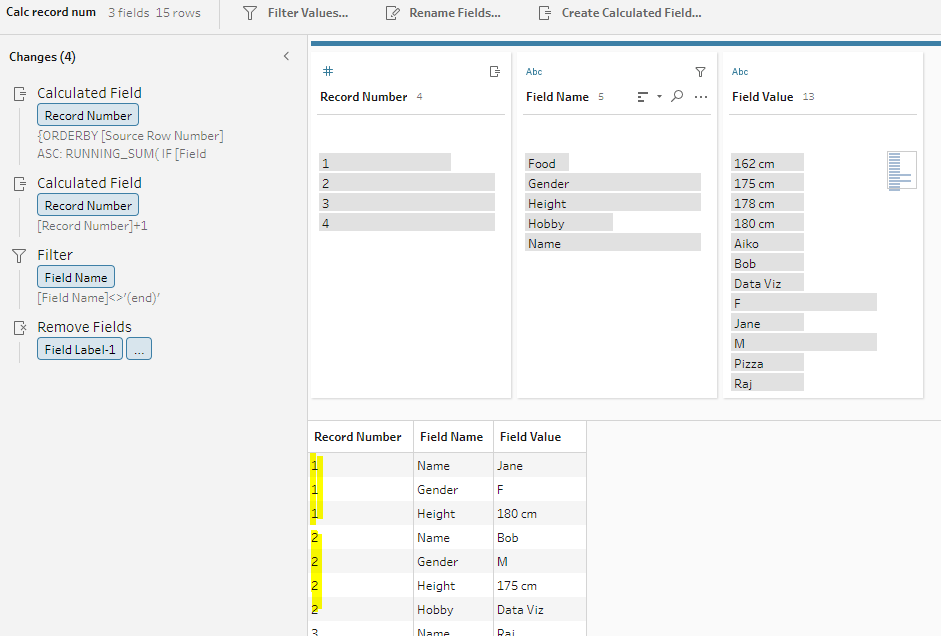Open the Rename Fields option
941x636 pixels.
pyautogui.click(x=442, y=13)
